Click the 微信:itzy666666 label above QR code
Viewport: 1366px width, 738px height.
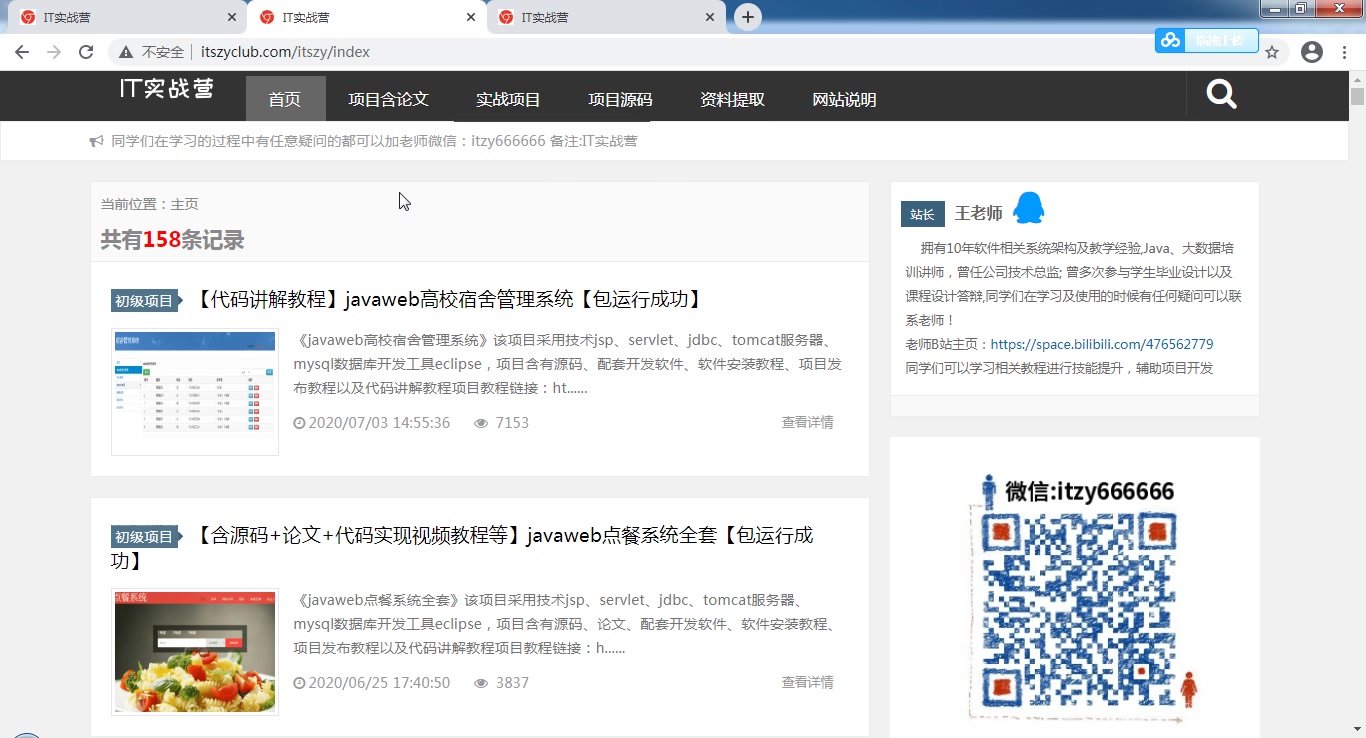(x=1089, y=491)
